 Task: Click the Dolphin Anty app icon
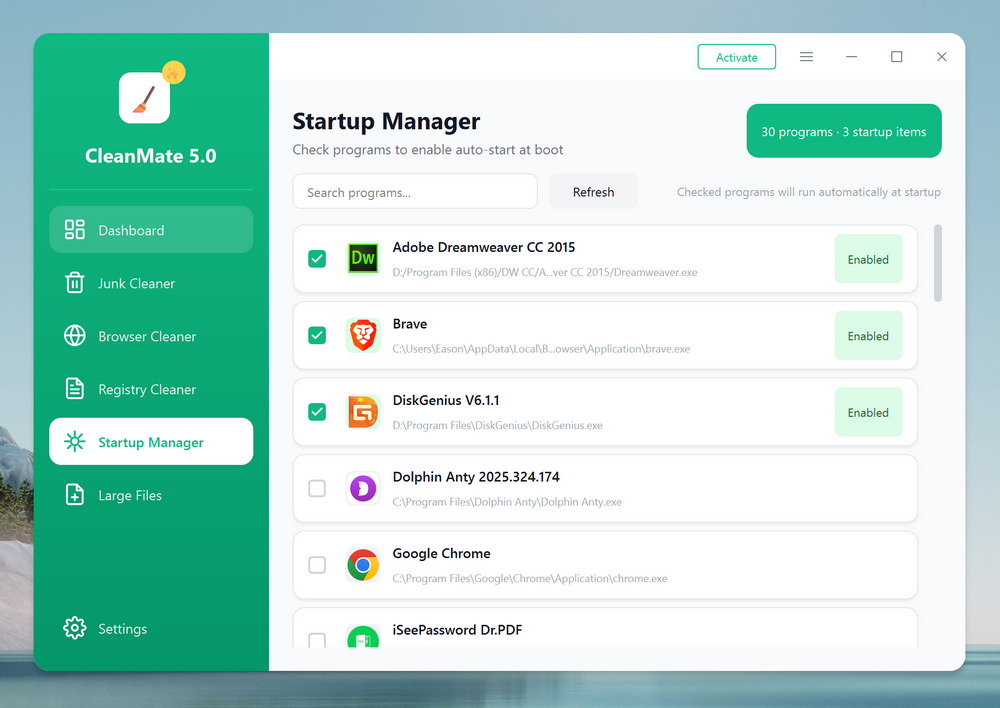click(362, 488)
